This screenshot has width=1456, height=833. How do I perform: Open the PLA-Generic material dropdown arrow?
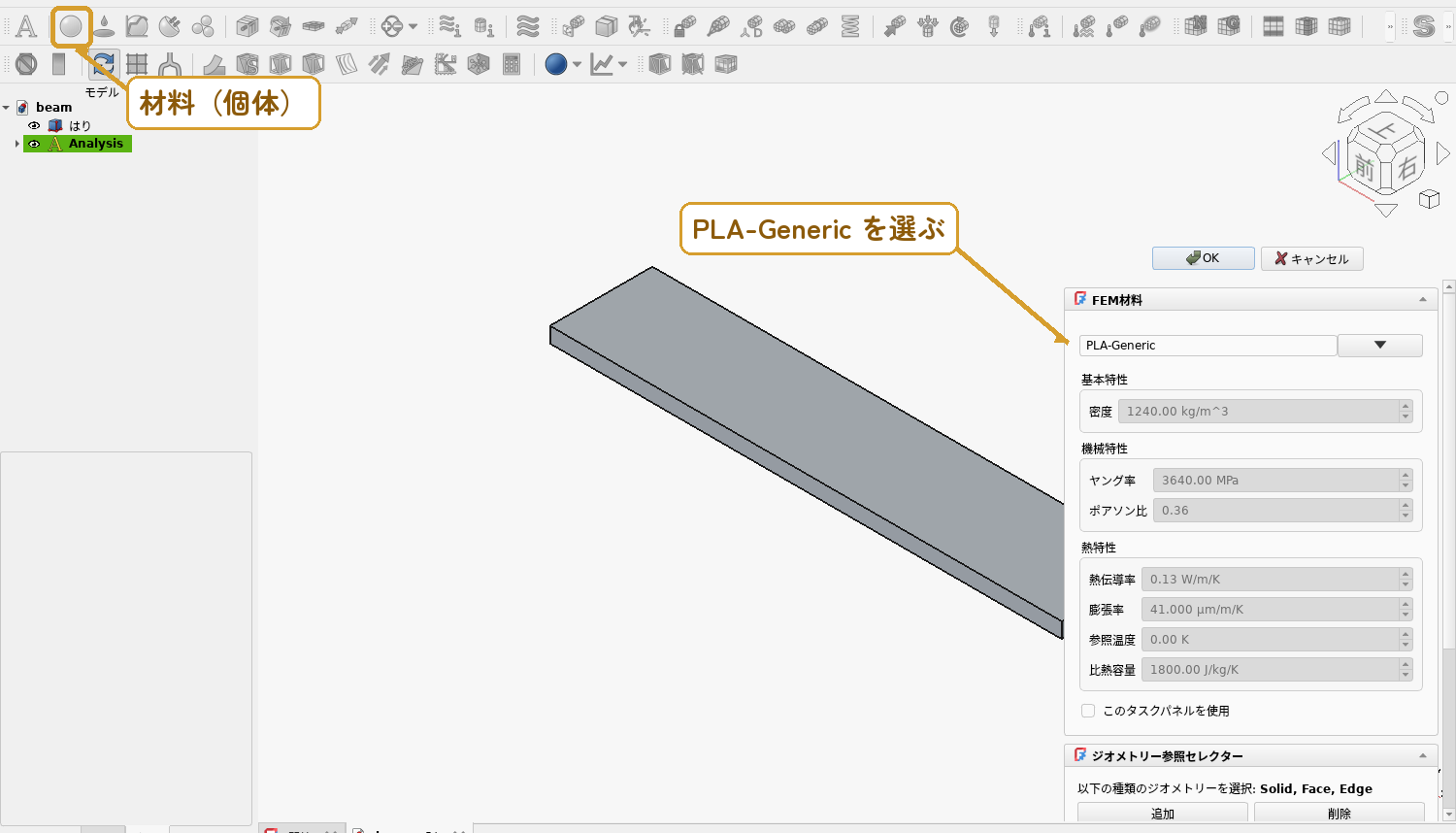(x=1380, y=346)
